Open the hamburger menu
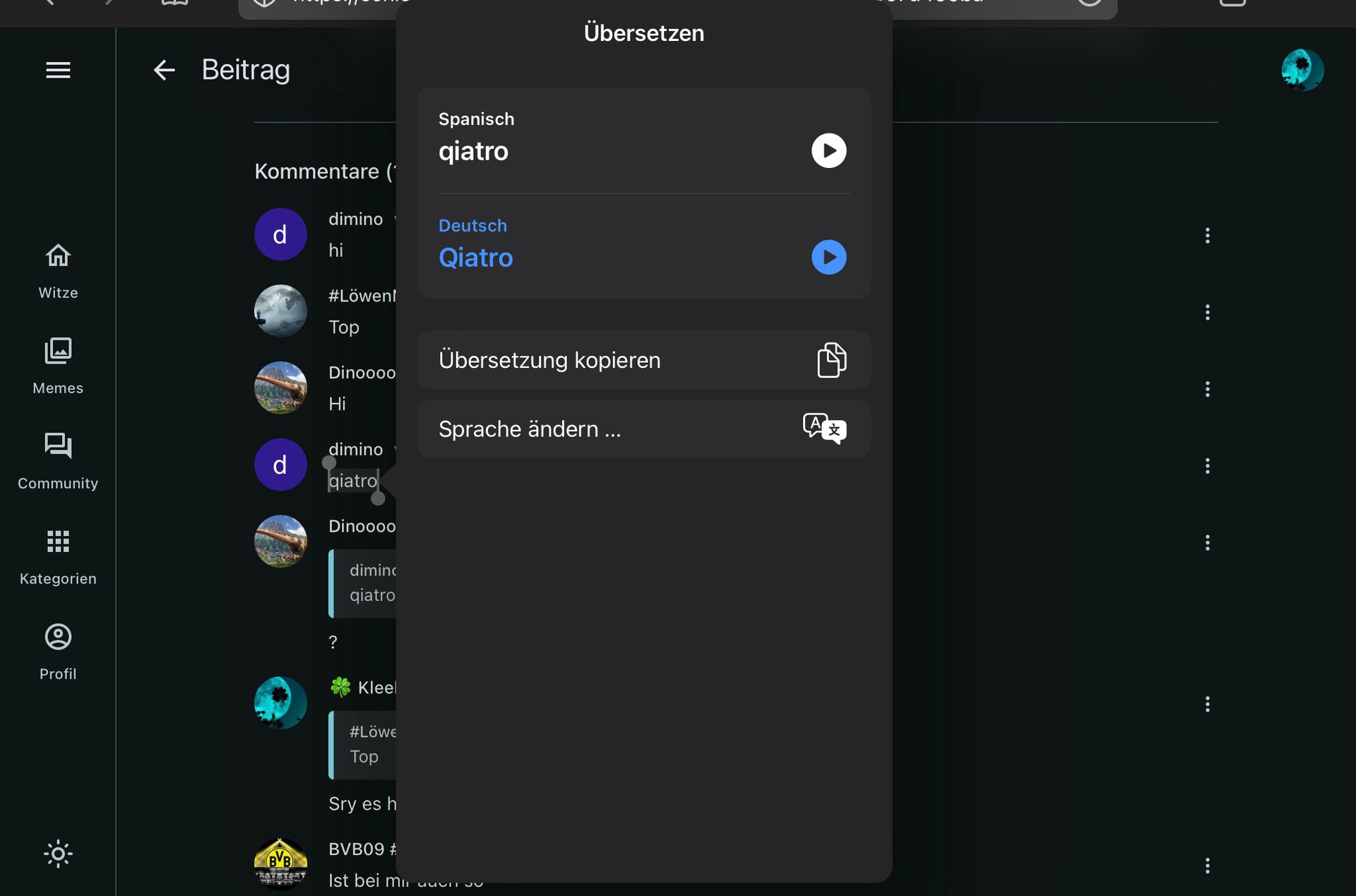This screenshot has height=896, width=1356. 58,70
